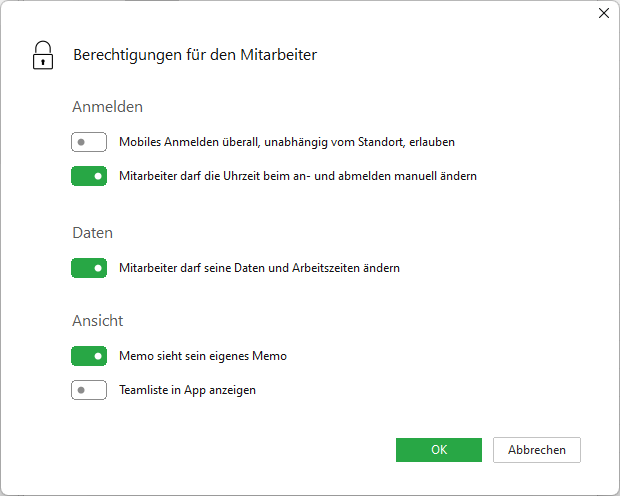
Task: Click the Abbrechen button
Action: point(536,450)
